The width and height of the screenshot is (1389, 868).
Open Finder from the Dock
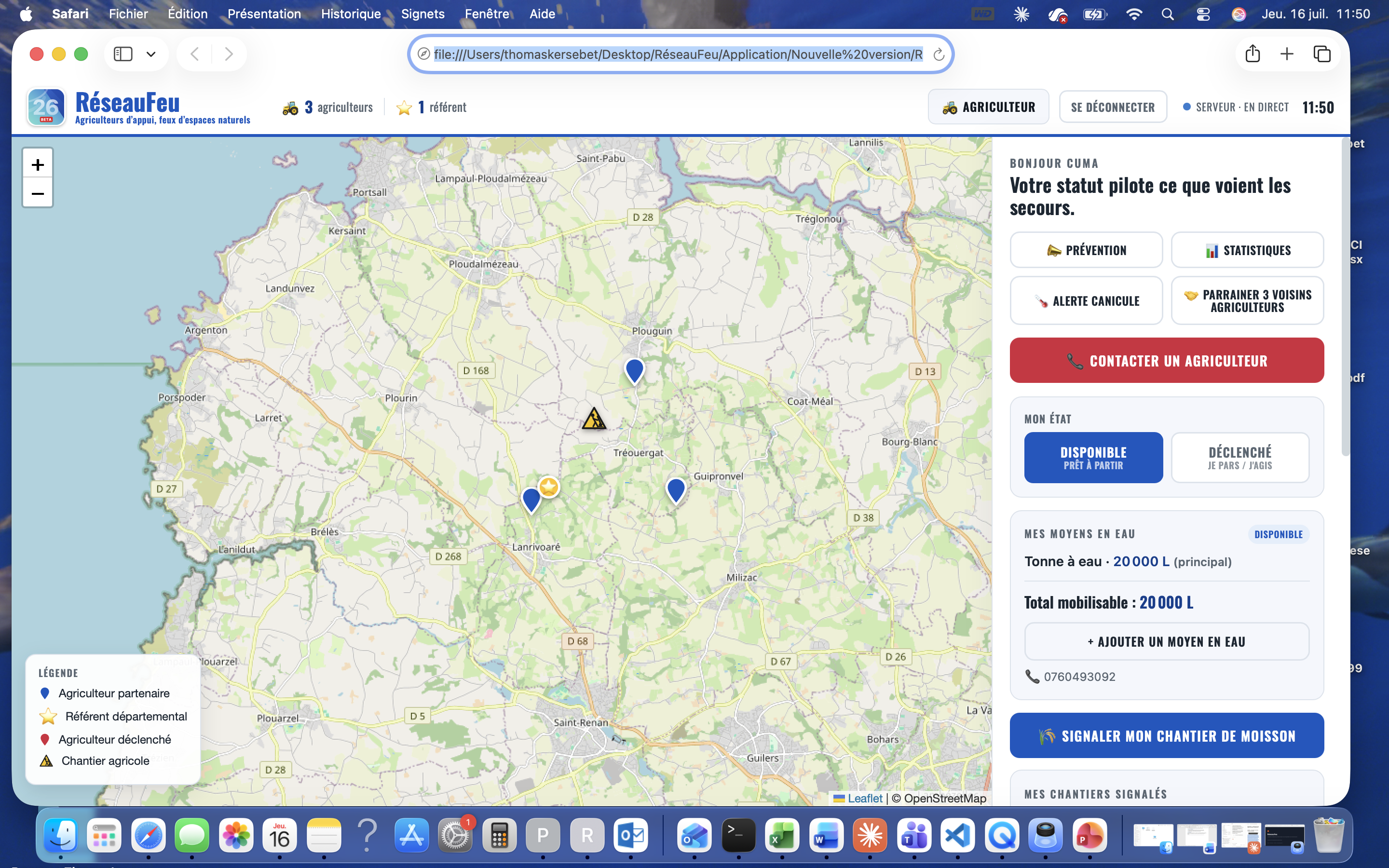coord(61,835)
